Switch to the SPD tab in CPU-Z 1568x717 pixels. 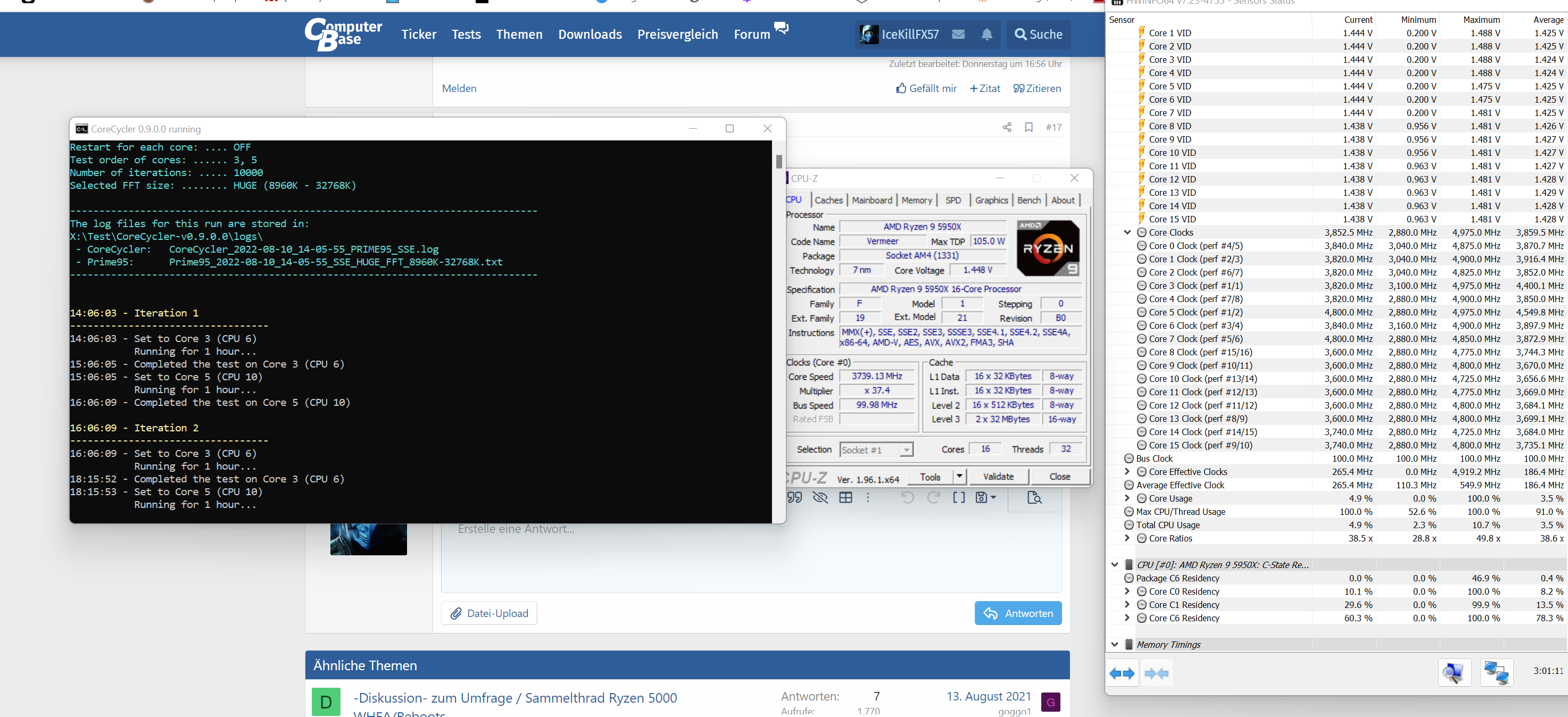coord(953,200)
